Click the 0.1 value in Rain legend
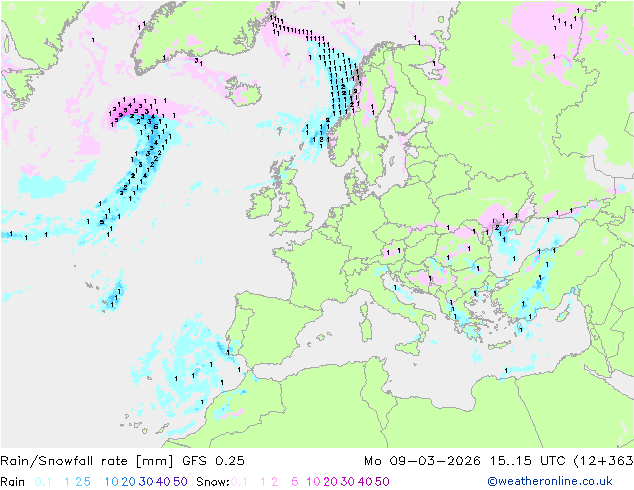Screen dimensions: 634x490 (x=43, y=482)
